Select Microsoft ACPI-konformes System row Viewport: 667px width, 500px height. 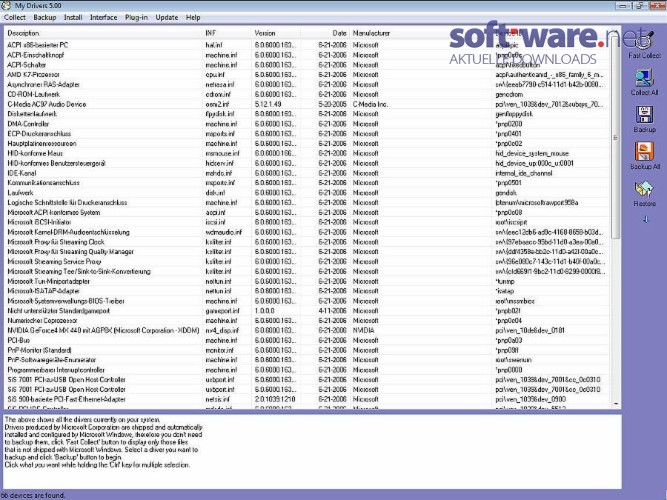306,212
